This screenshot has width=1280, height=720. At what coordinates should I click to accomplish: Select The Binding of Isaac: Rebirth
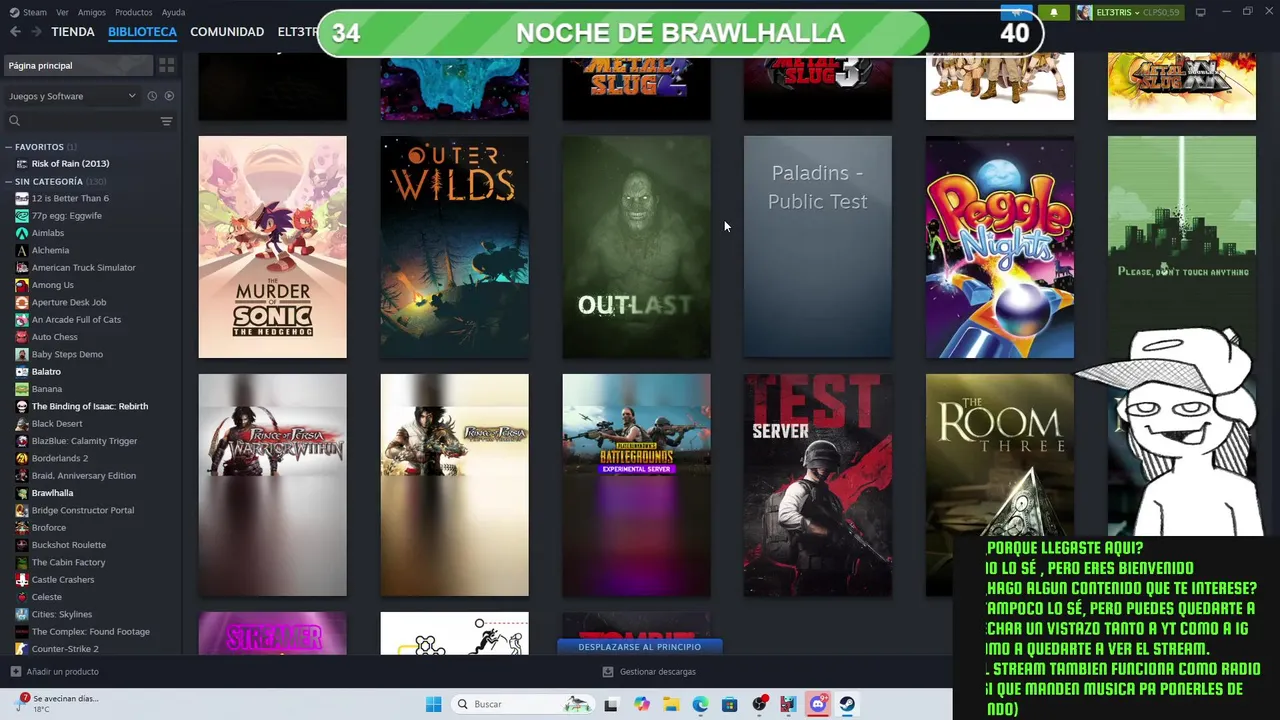(89, 406)
